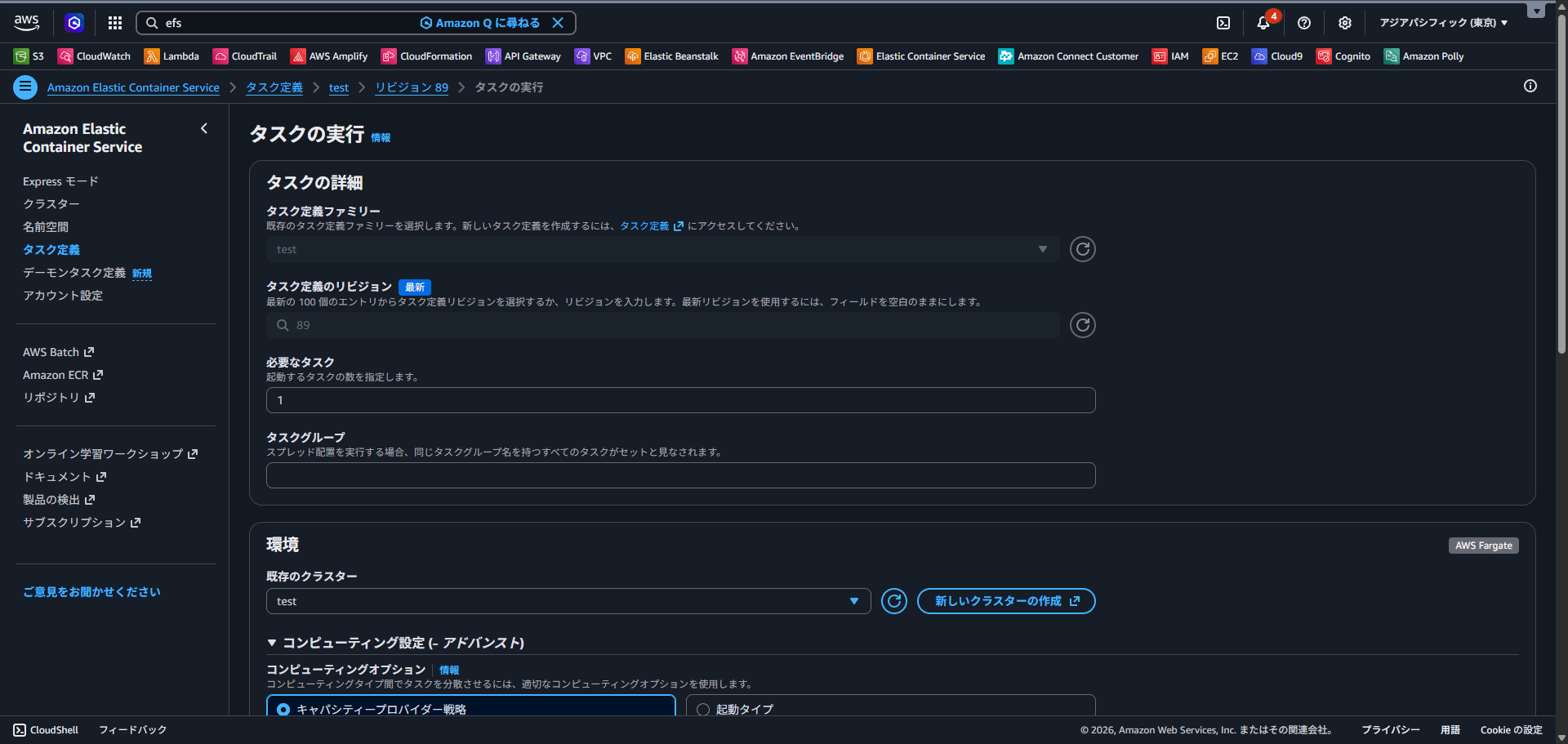1568x744 pixels.
Task: Open Cloud9 service shortcut
Action: 1277,56
